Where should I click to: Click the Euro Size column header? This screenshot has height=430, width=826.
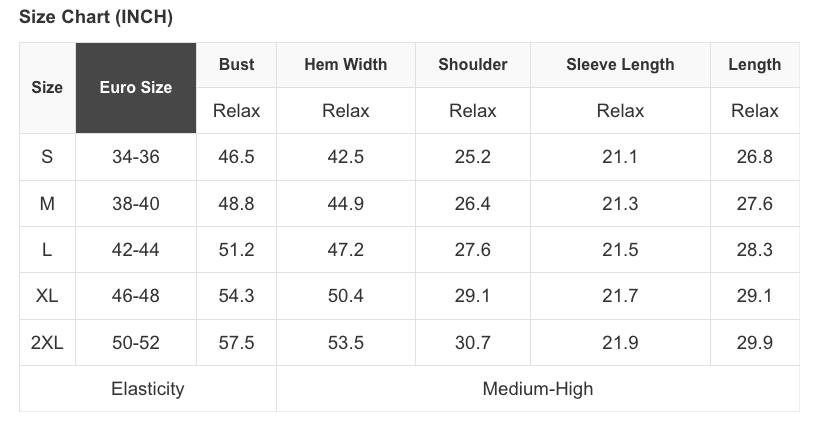point(136,88)
